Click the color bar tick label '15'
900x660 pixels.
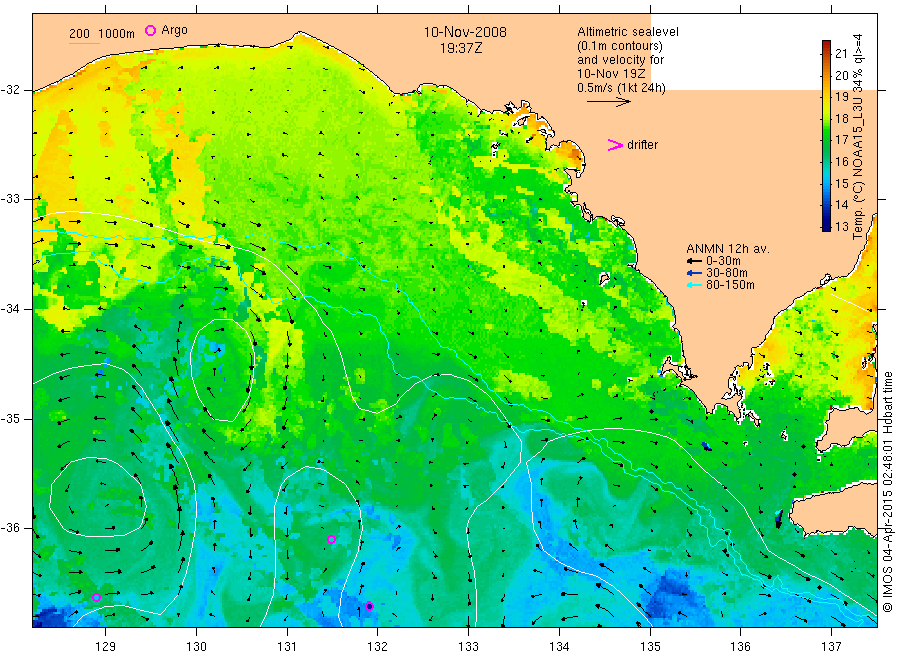click(x=841, y=184)
